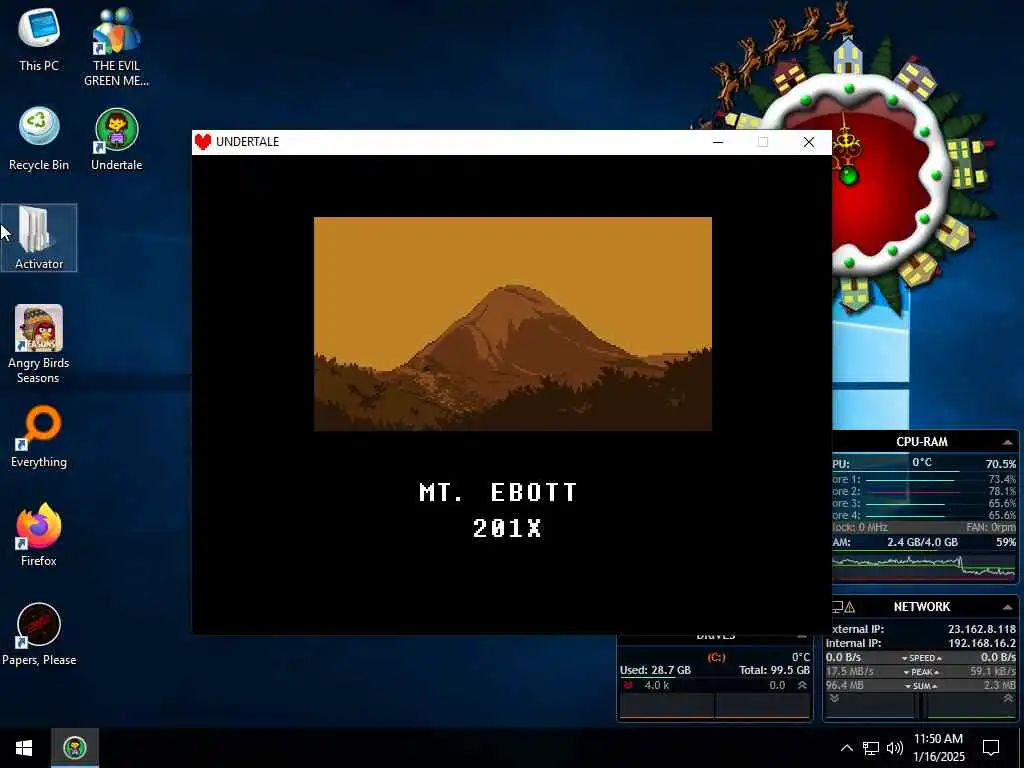Click the (C:) drive label
The image size is (1024, 768).
716,657
